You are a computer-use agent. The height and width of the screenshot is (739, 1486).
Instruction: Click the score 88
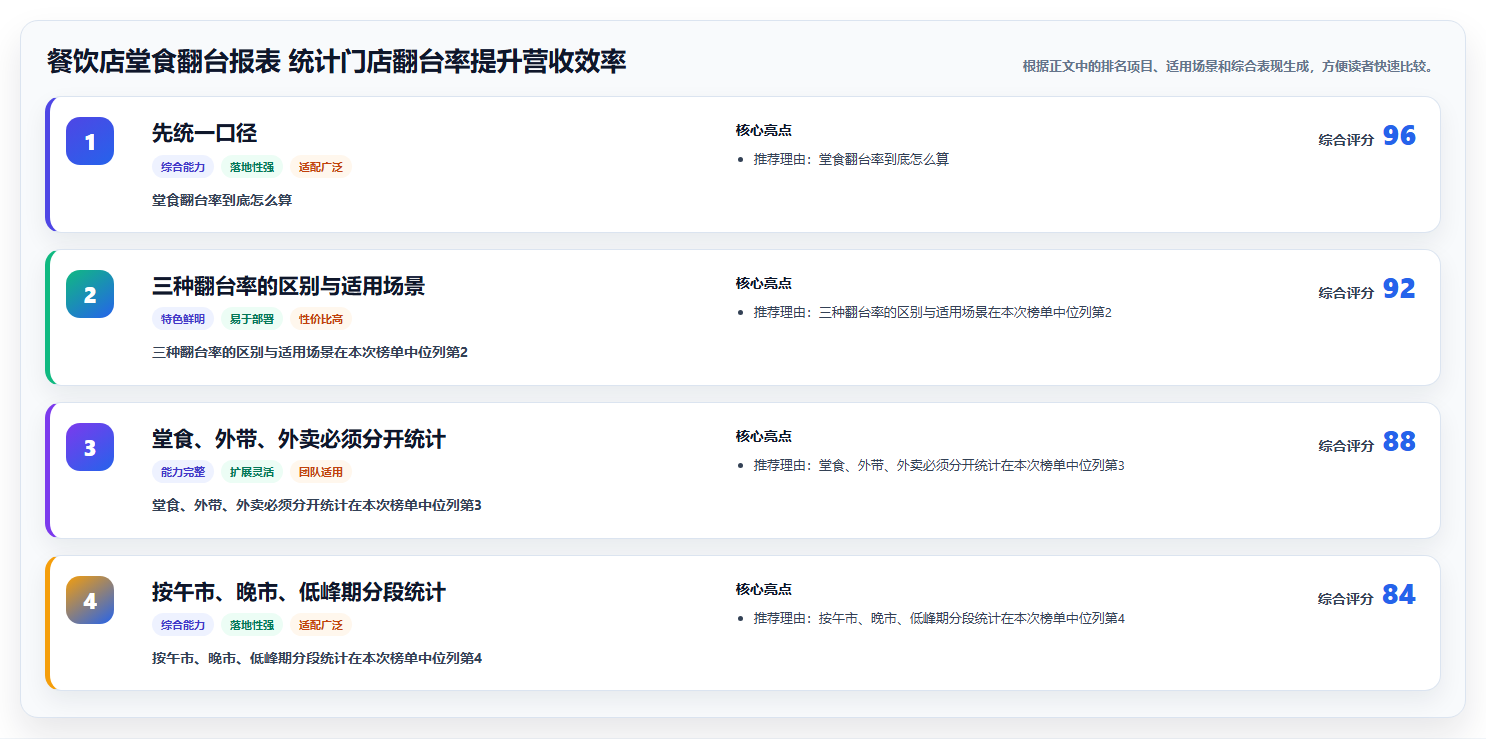tap(1399, 442)
